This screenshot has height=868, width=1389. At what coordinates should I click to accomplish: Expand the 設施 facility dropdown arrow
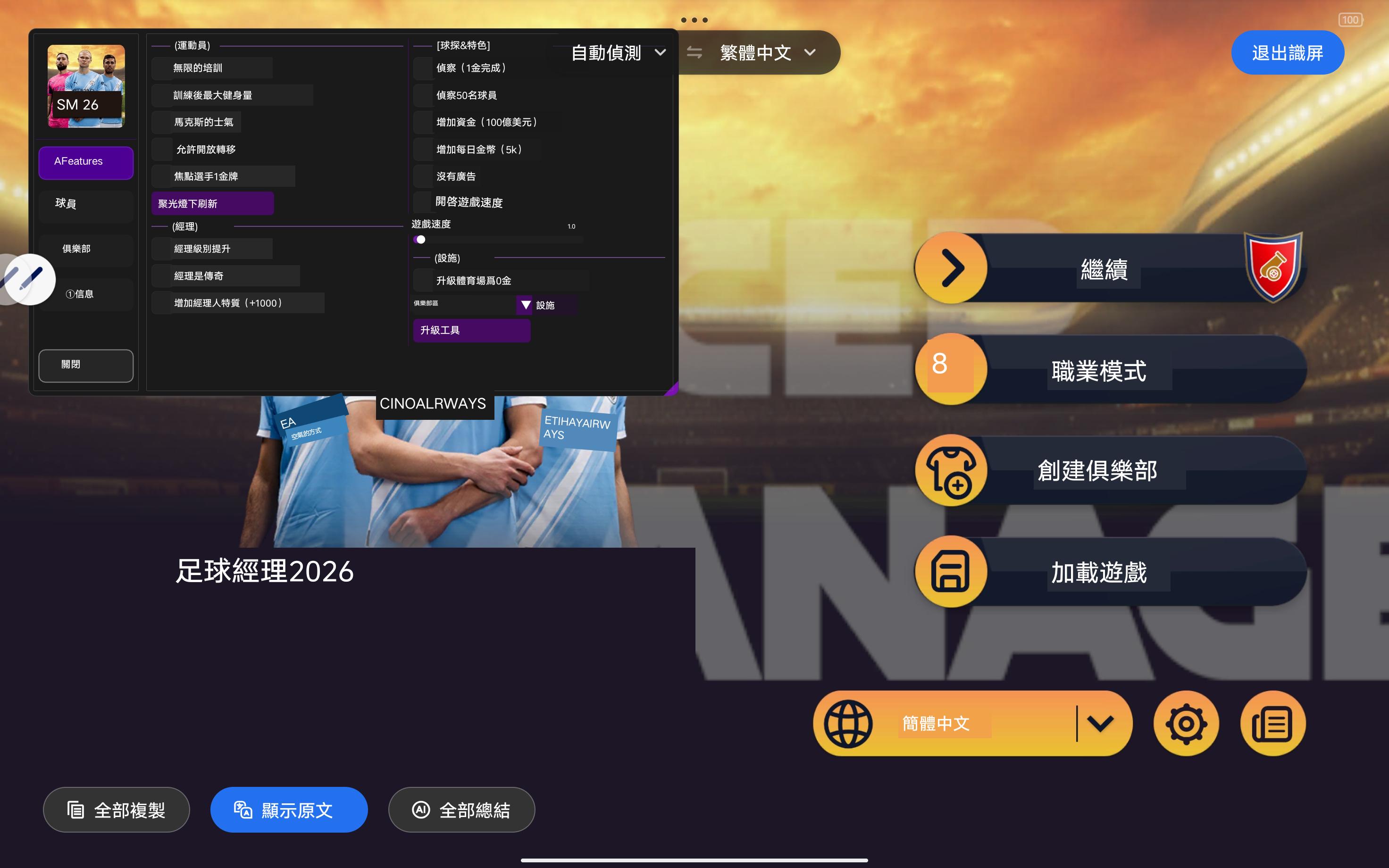525,305
